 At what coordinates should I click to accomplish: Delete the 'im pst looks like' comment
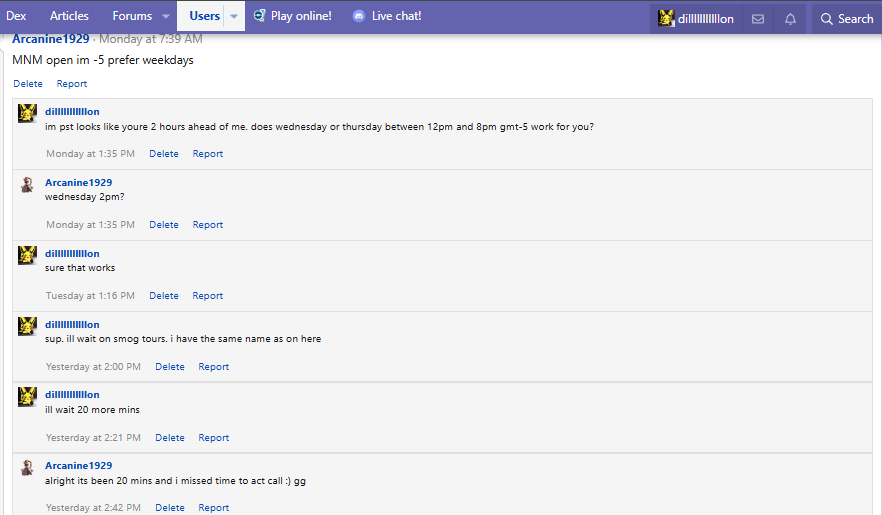click(x=164, y=153)
